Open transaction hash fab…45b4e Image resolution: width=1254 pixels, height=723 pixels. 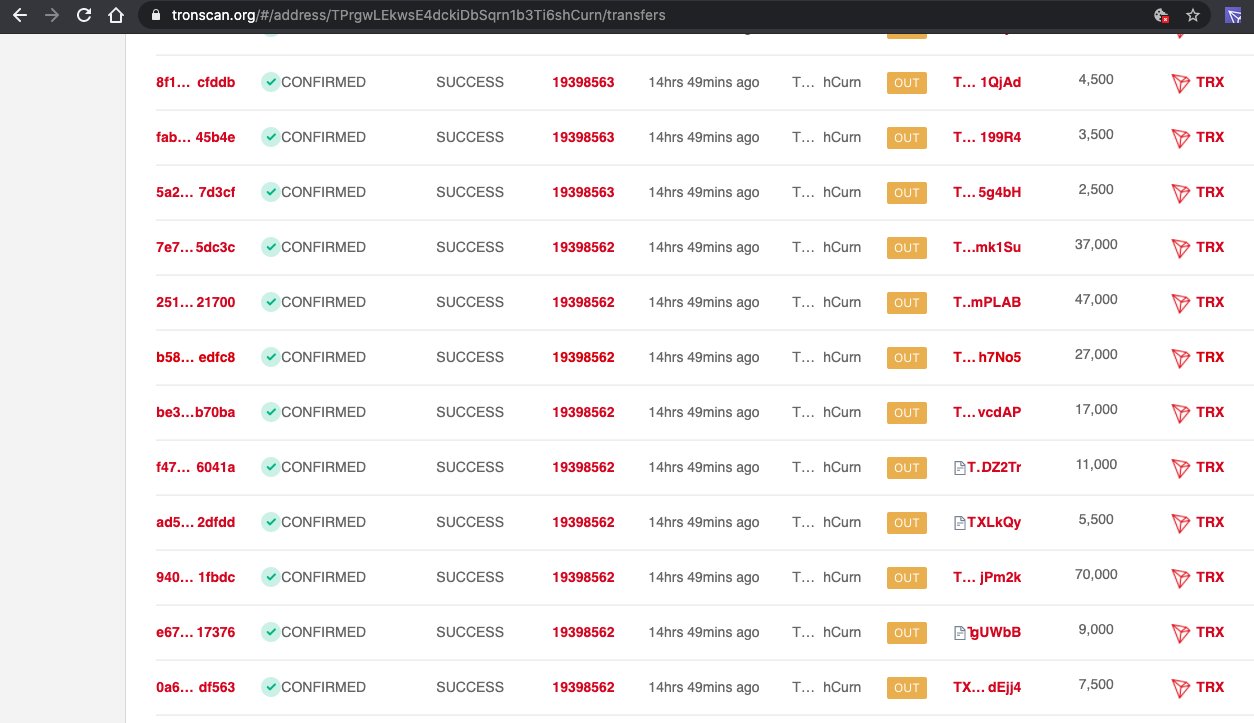pos(196,137)
